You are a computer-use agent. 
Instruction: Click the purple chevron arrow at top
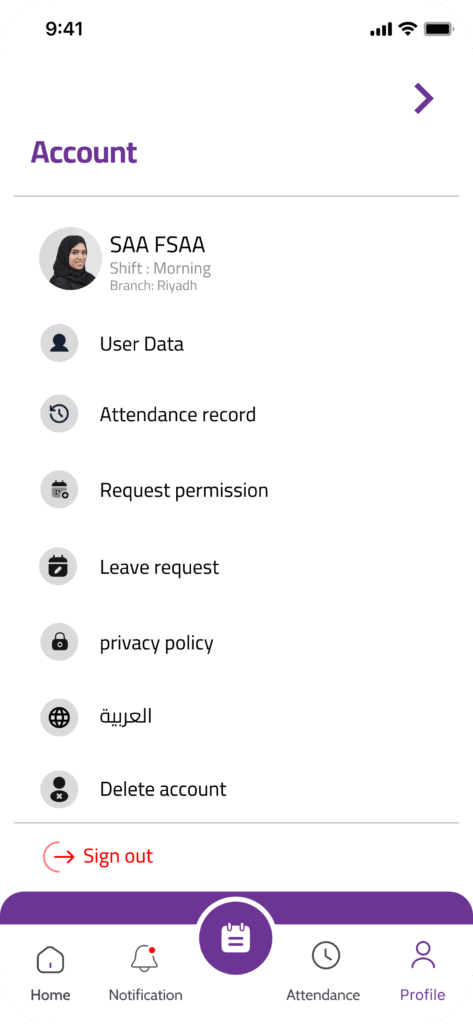coord(424,99)
